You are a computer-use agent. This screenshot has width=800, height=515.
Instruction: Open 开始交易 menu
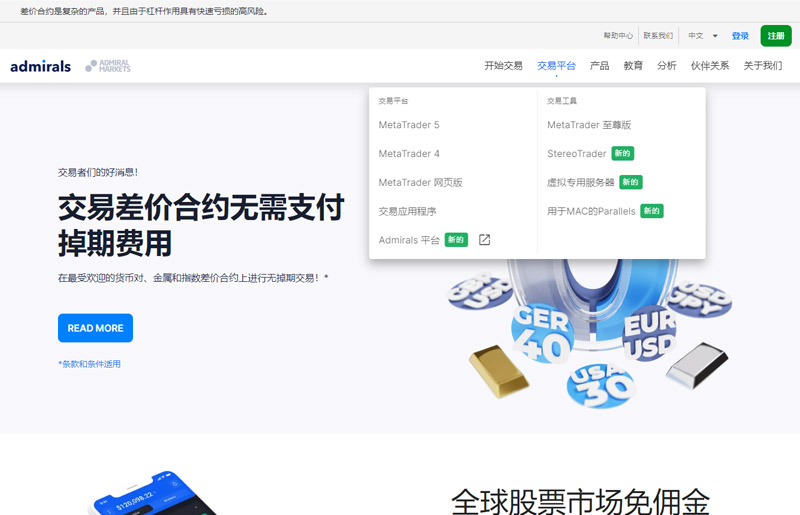tap(503, 66)
